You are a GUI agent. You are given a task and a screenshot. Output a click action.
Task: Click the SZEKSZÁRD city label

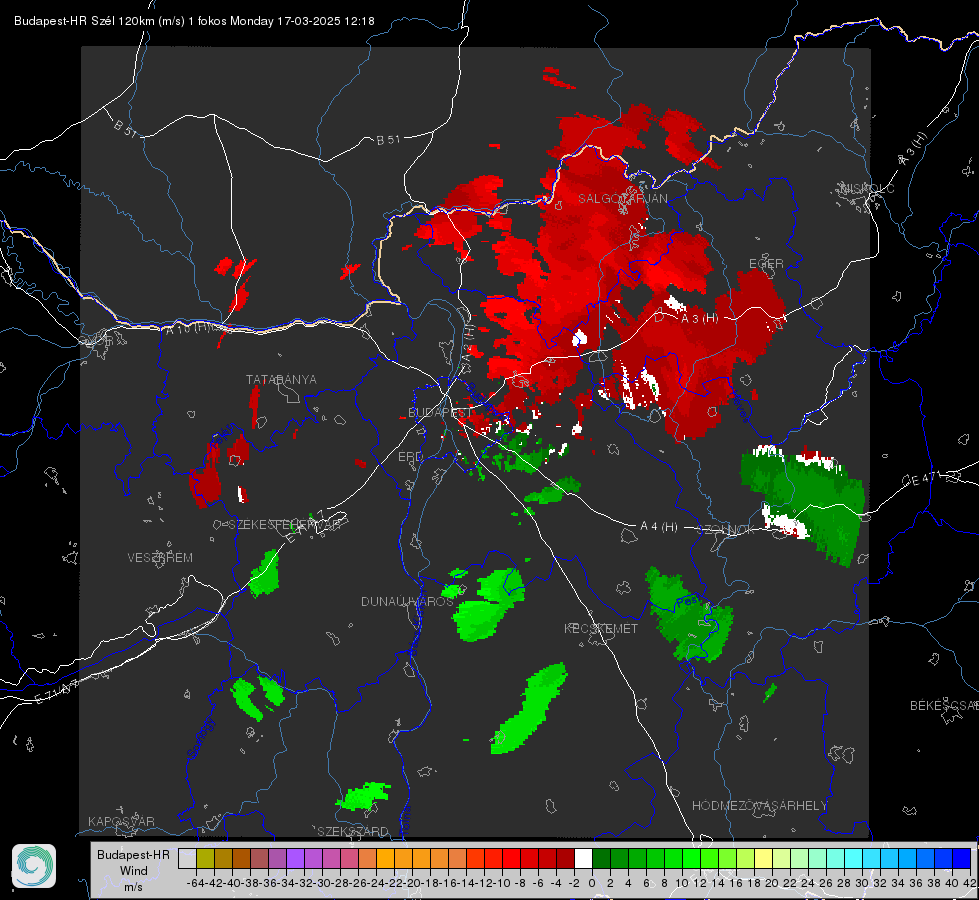pyautogui.click(x=353, y=831)
